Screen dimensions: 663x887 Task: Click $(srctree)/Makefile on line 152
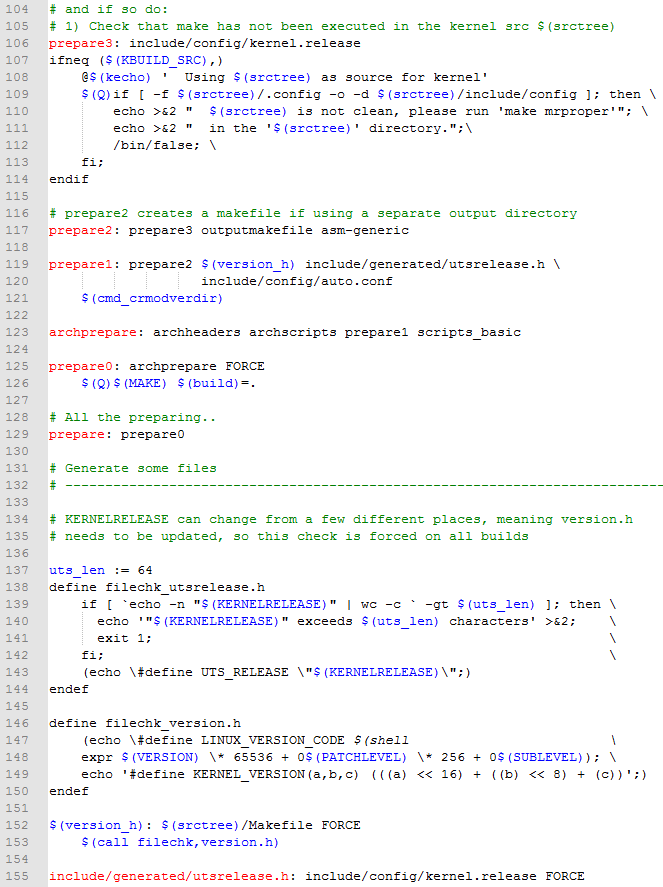[x=236, y=825]
